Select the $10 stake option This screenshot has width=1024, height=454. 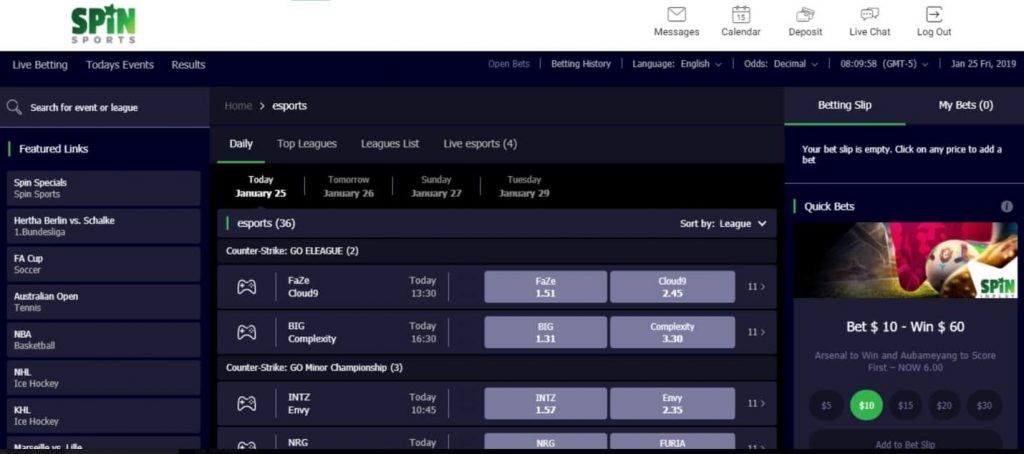(866, 406)
